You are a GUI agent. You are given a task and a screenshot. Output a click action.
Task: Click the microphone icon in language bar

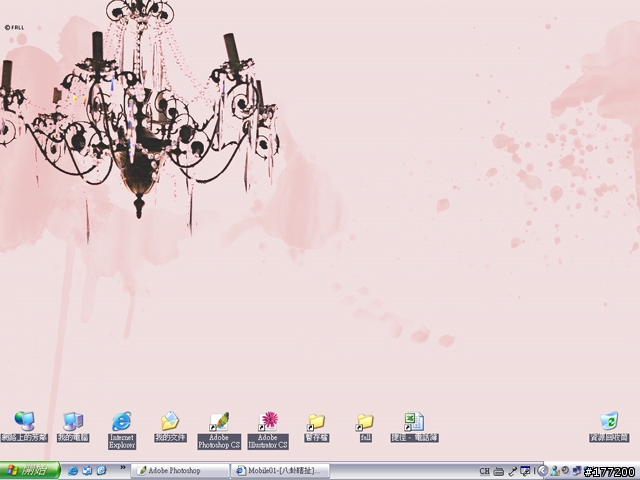coord(512,471)
